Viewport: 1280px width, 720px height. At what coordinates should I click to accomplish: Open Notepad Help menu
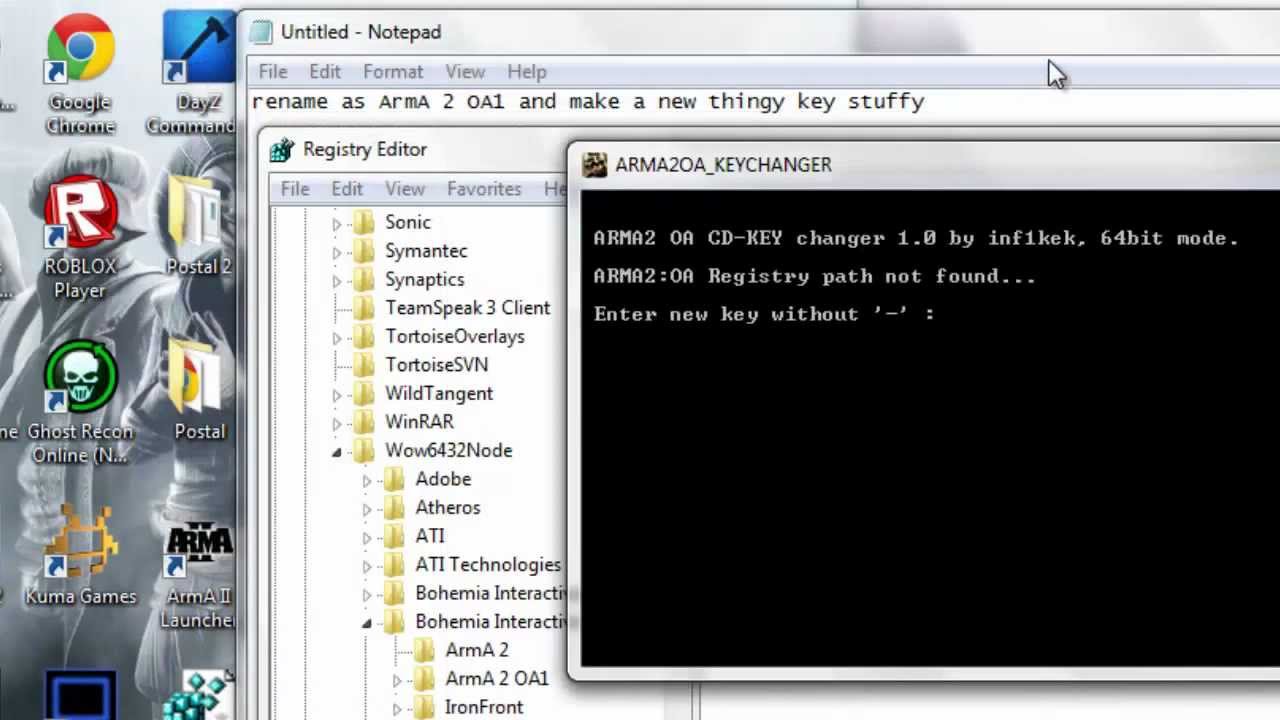pos(527,72)
